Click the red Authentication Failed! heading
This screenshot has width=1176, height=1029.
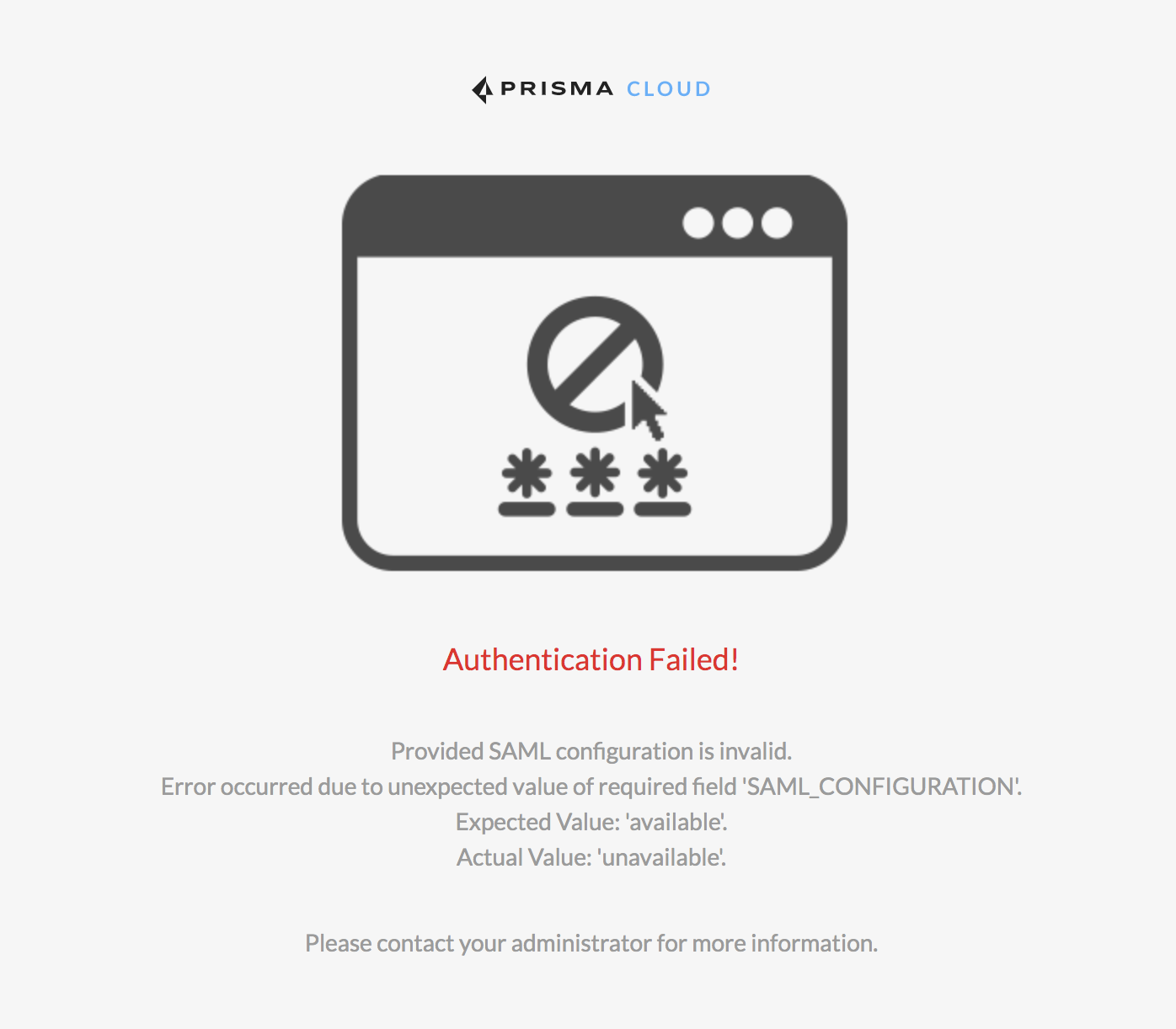591,659
